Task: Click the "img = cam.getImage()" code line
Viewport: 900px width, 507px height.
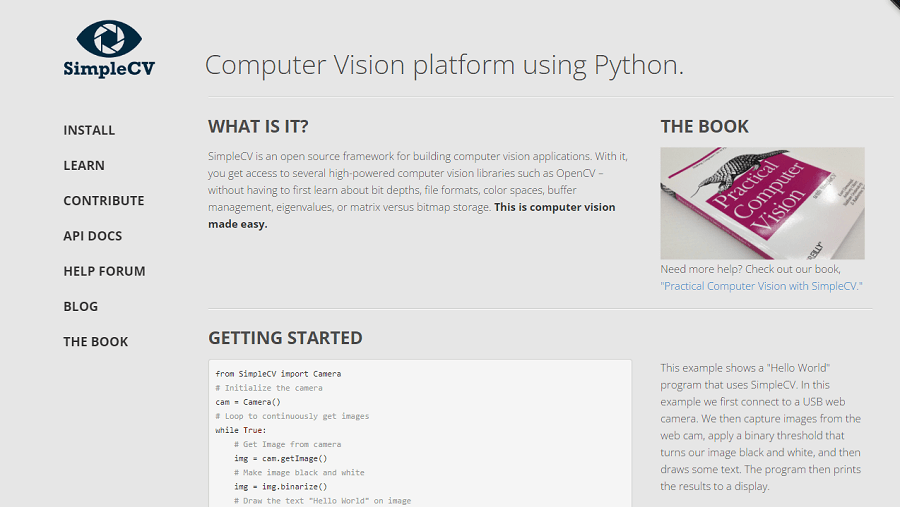Action: coord(281,458)
